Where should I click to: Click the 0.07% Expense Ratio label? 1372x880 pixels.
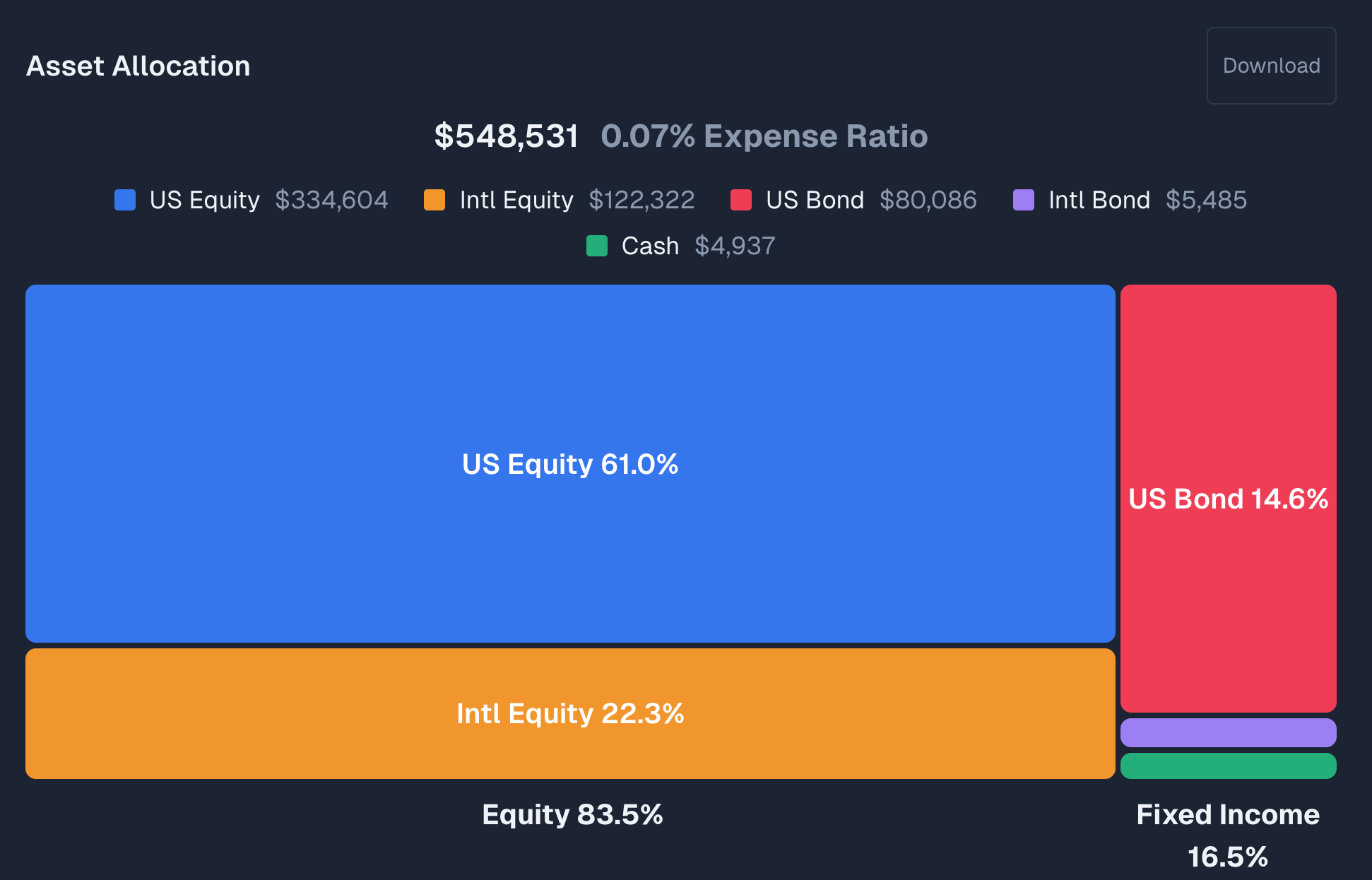point(764,136)
